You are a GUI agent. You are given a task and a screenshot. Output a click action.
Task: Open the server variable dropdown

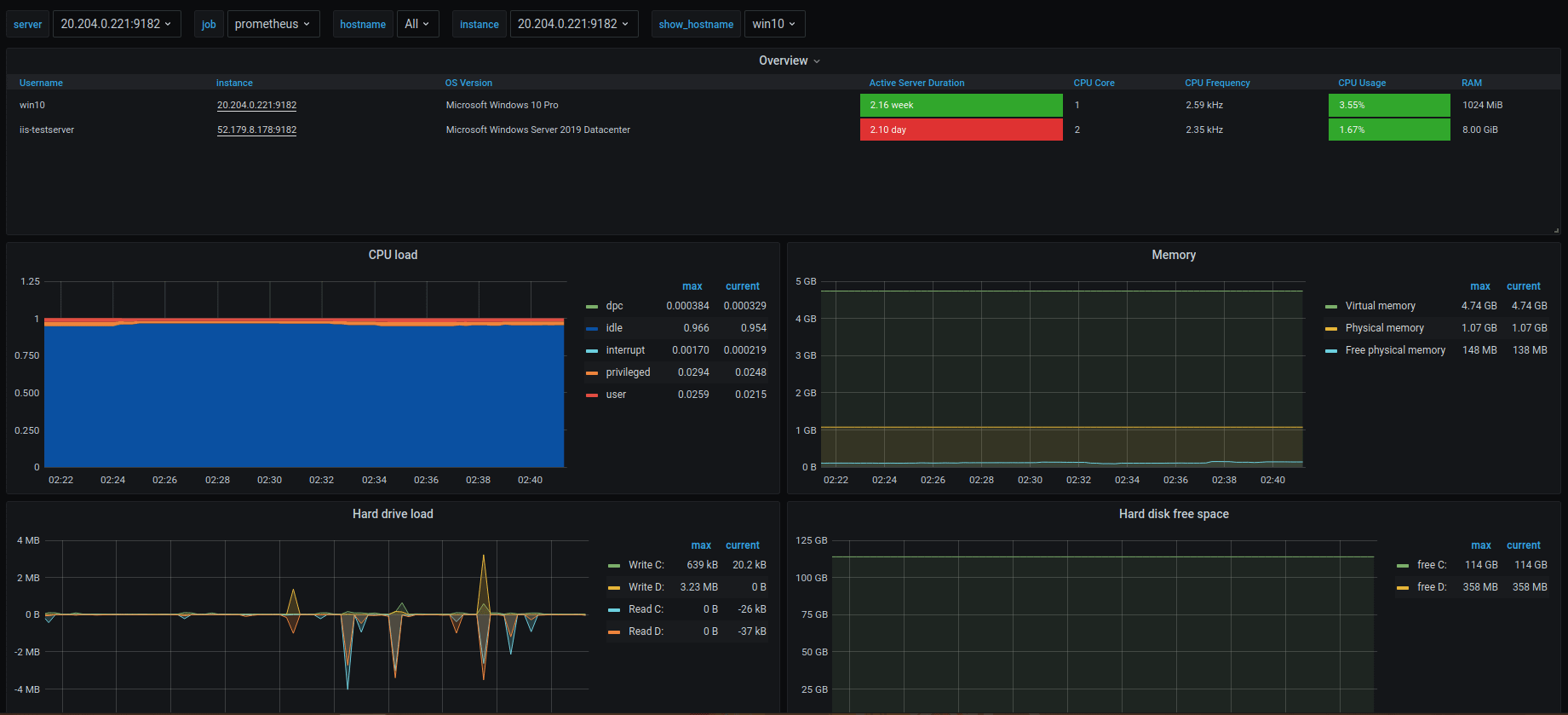coord(117,24)
